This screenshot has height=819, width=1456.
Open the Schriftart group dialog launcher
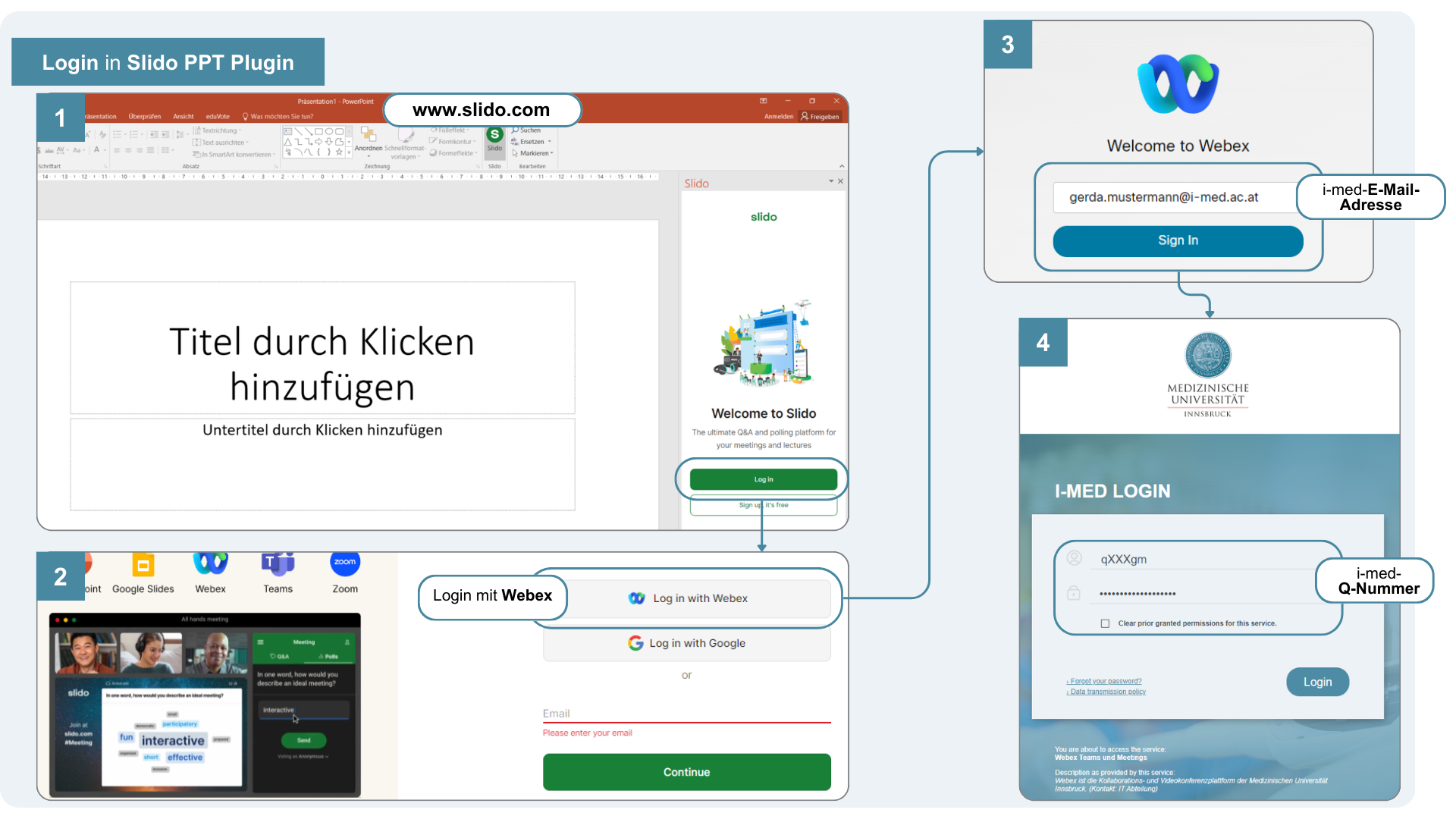pos(105,166)
